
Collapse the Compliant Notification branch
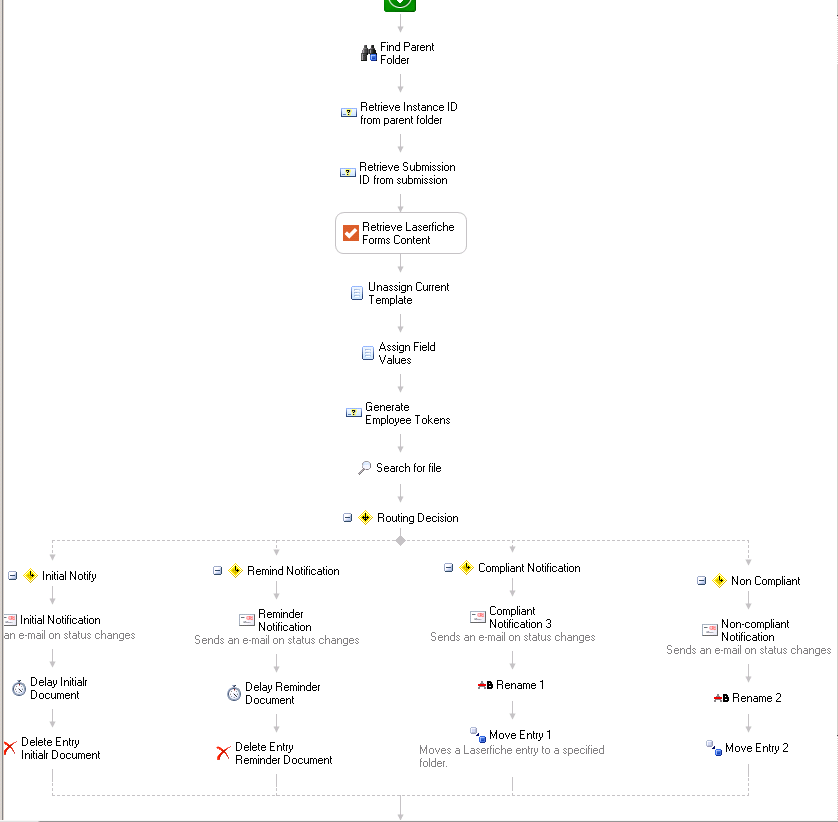[448, 568]
